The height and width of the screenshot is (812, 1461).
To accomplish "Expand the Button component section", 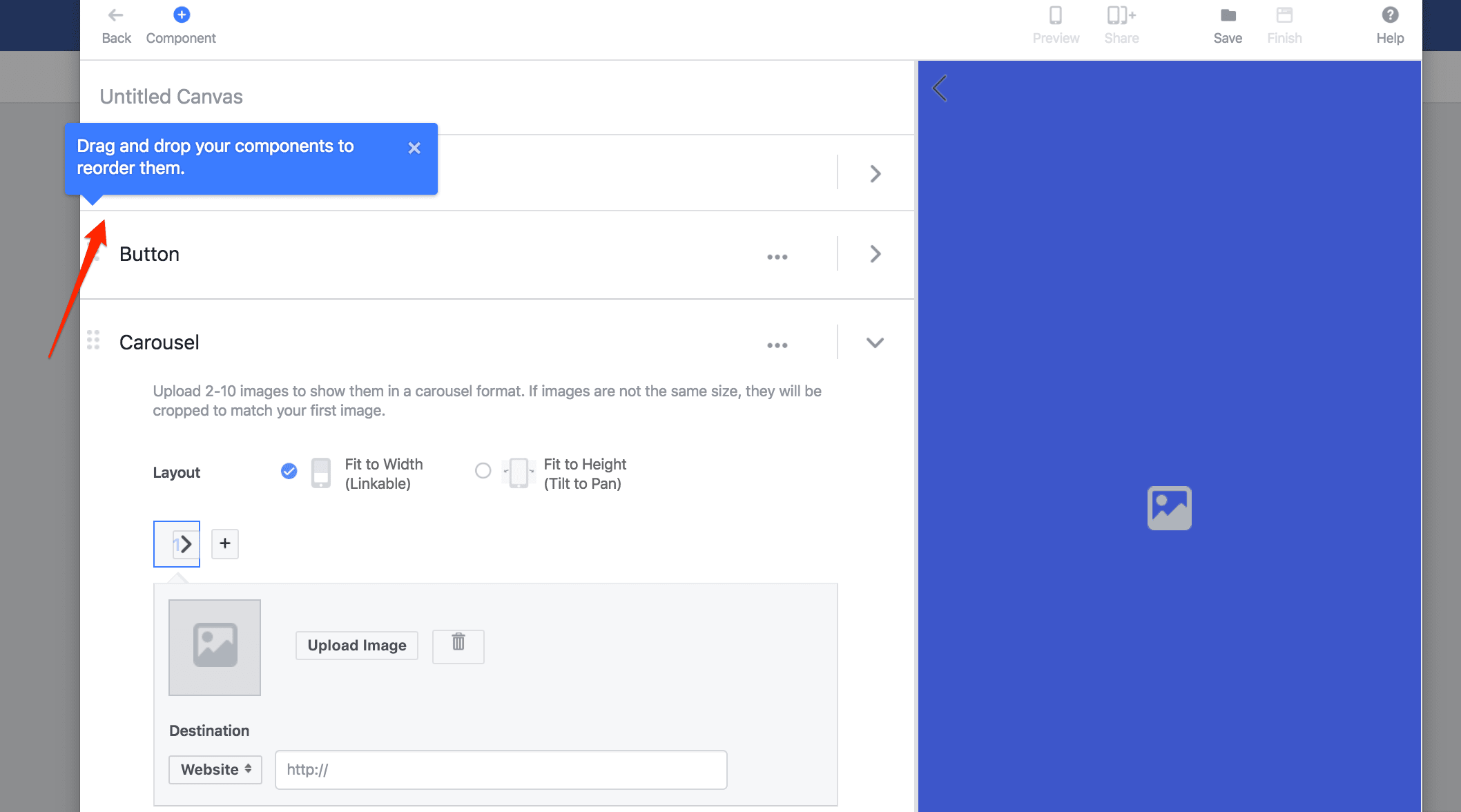I will (x=875, y=254).
